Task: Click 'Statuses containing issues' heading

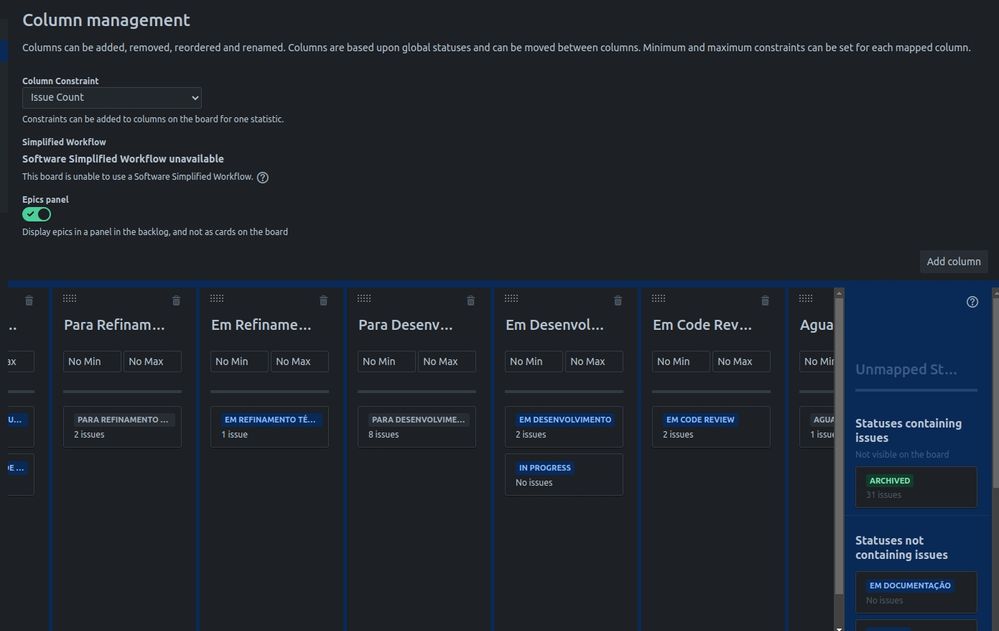Action: pyautogui.click(x=909, y=431)
